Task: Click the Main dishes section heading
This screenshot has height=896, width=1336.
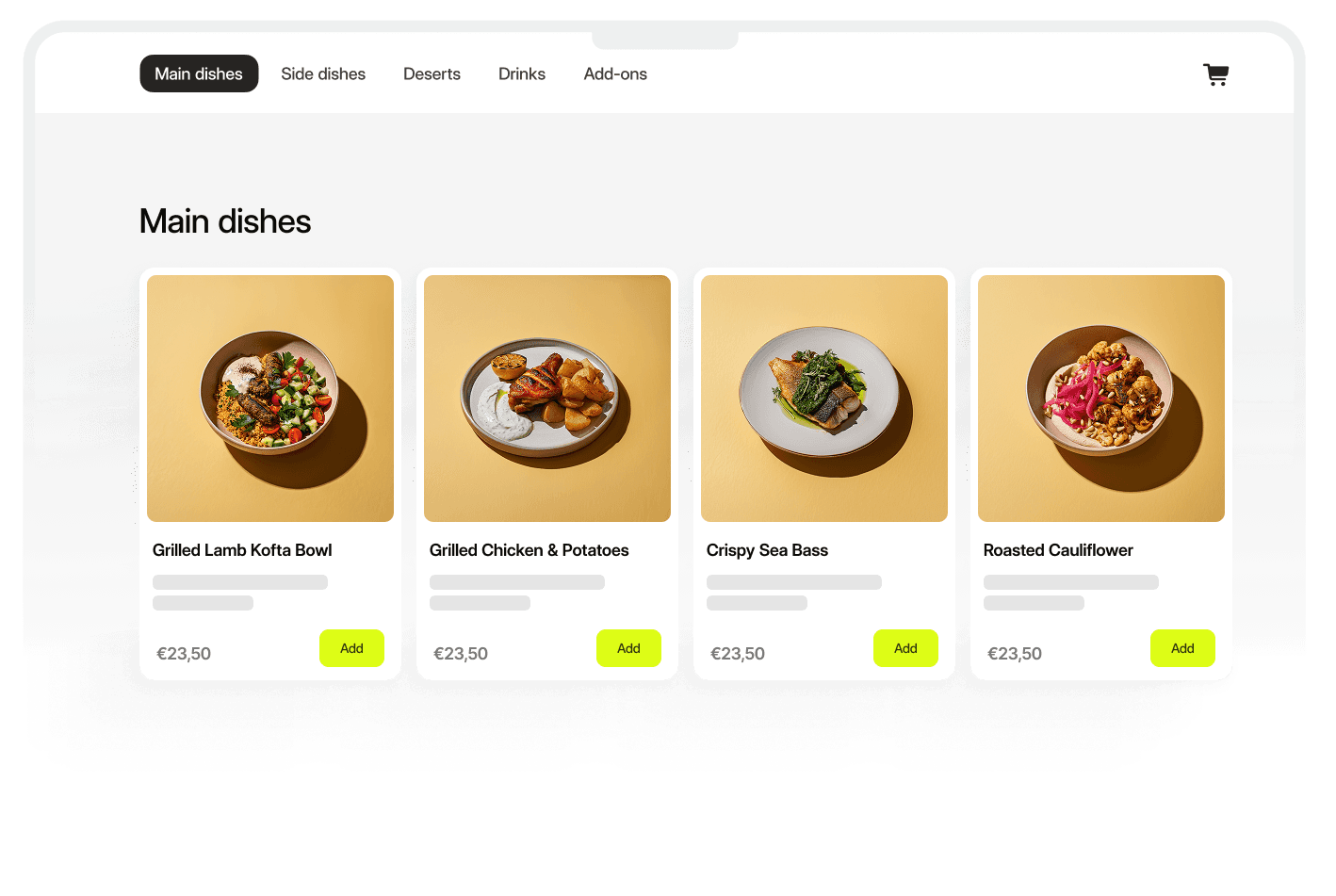Action: [x=225, y=221]
